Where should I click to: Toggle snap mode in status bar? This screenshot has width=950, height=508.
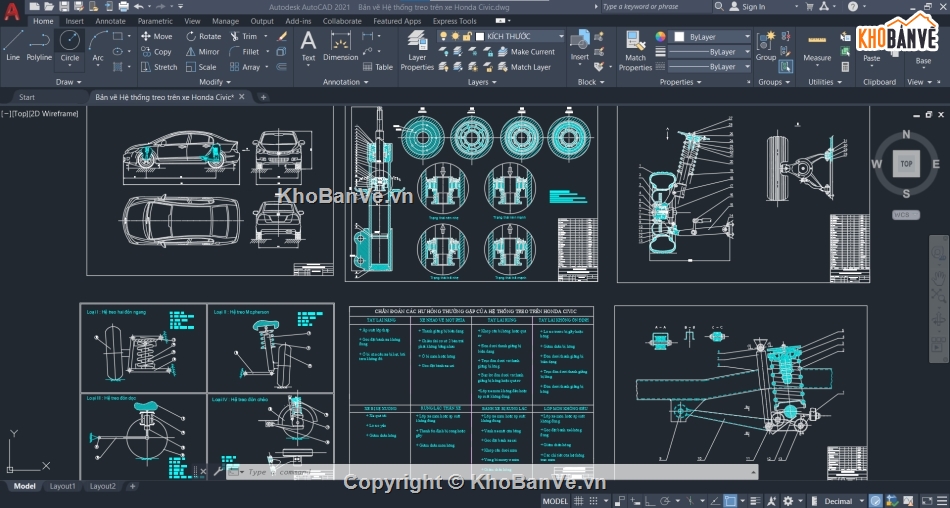[594, 501]
